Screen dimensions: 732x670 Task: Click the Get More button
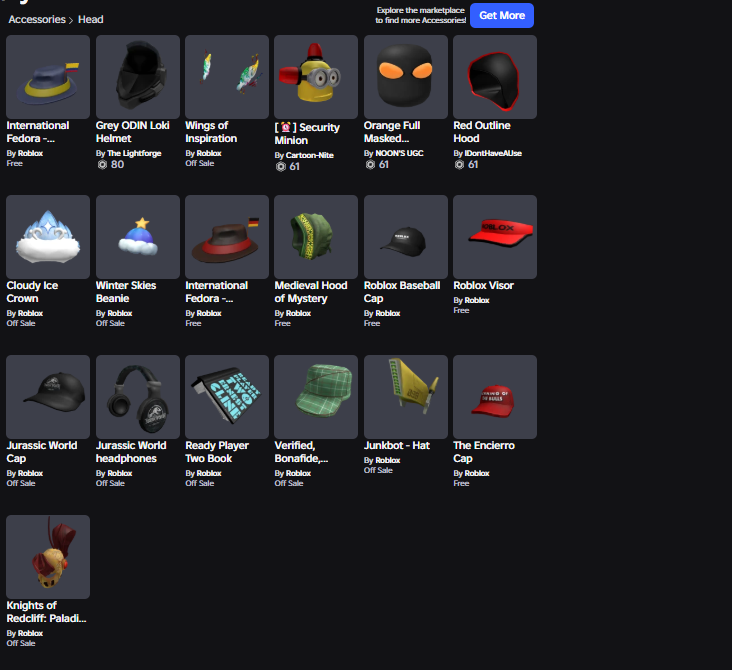(502, 15)
